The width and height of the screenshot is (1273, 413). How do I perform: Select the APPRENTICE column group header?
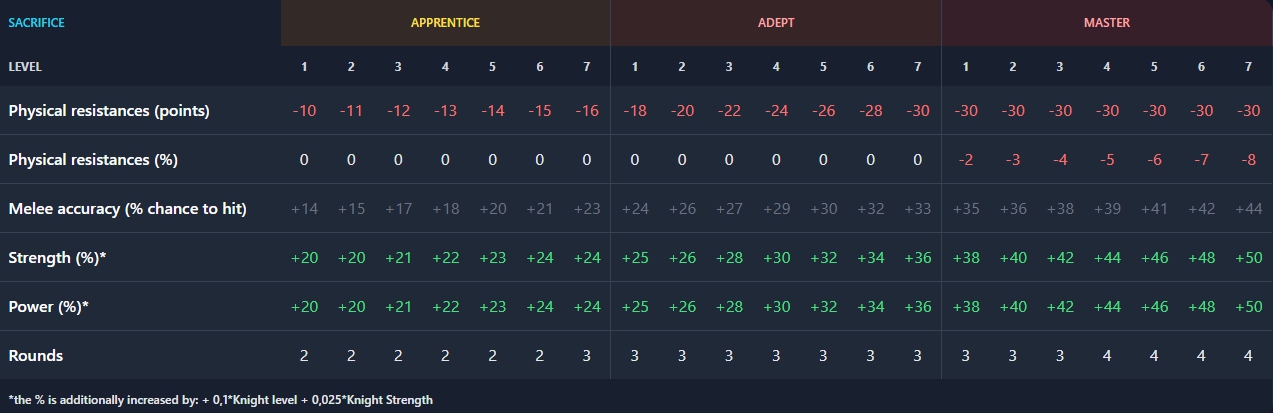point(445,22)
